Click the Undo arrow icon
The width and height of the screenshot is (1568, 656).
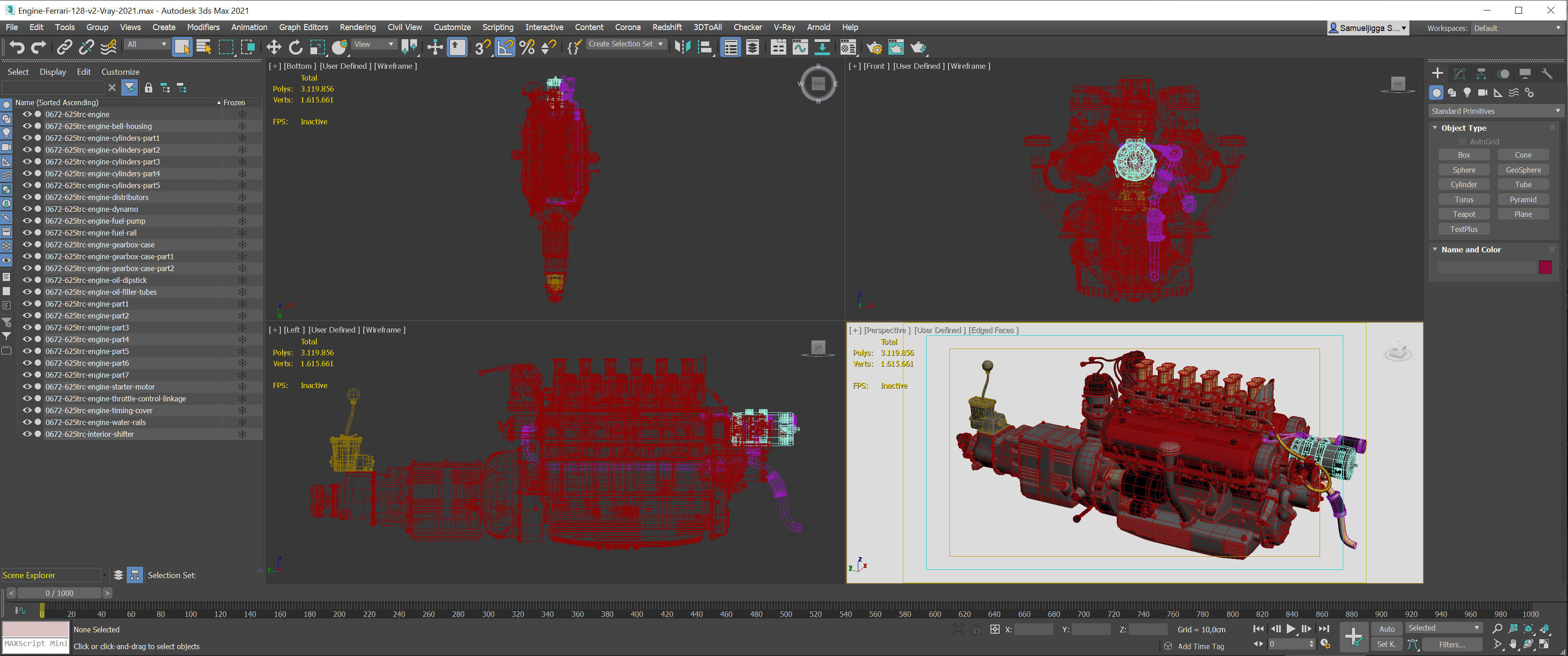(x=17, y=47)
